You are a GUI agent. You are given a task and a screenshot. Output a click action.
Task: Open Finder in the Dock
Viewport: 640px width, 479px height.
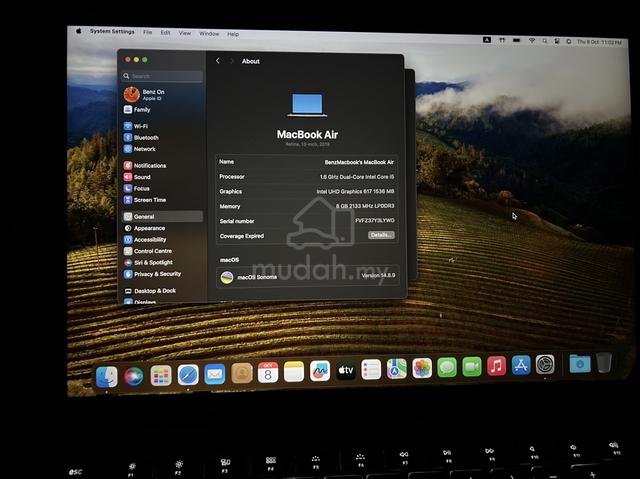(107, 376)
